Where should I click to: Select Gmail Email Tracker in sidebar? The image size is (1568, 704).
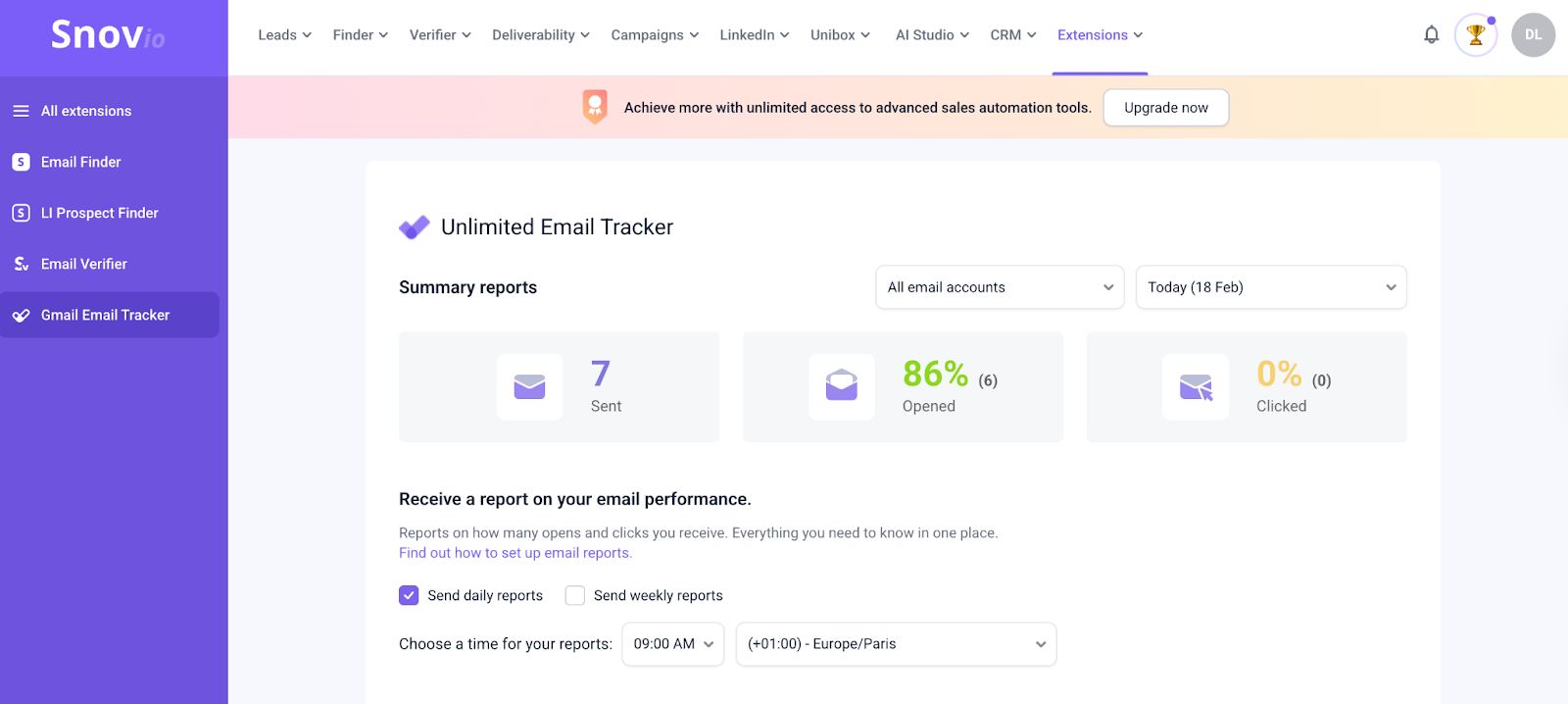pos(110,315)
